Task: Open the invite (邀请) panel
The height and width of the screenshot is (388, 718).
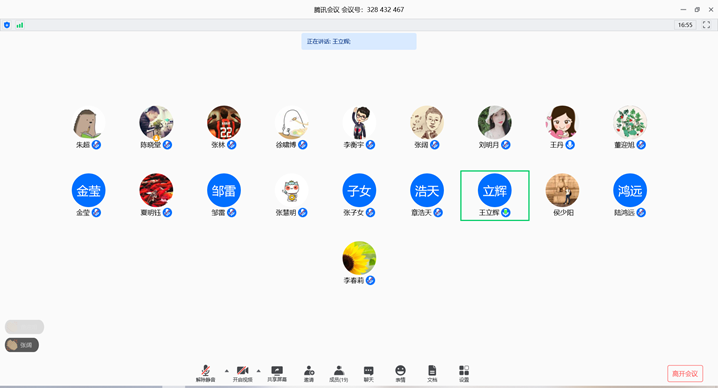Action: click(x=309, y=373)
